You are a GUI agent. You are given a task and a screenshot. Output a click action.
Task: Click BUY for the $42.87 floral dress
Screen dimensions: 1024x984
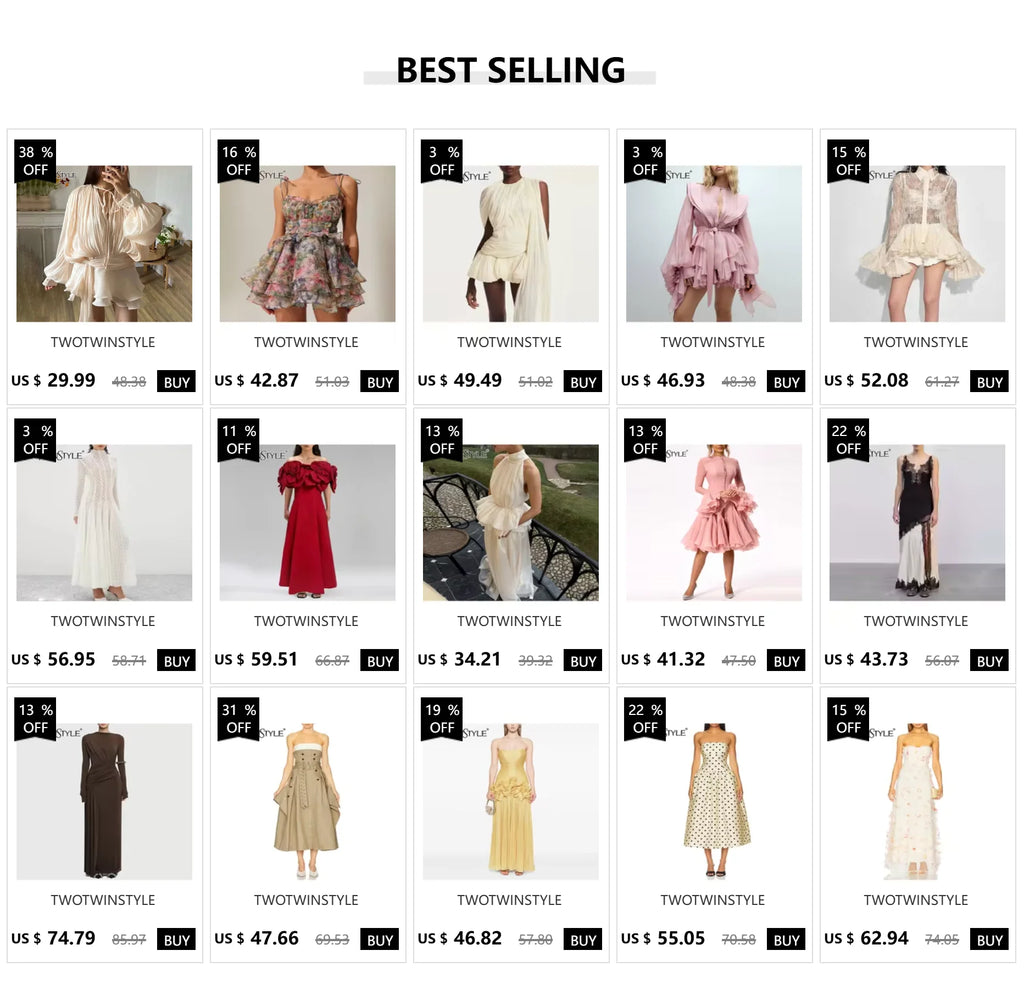[x=379, y=382]
